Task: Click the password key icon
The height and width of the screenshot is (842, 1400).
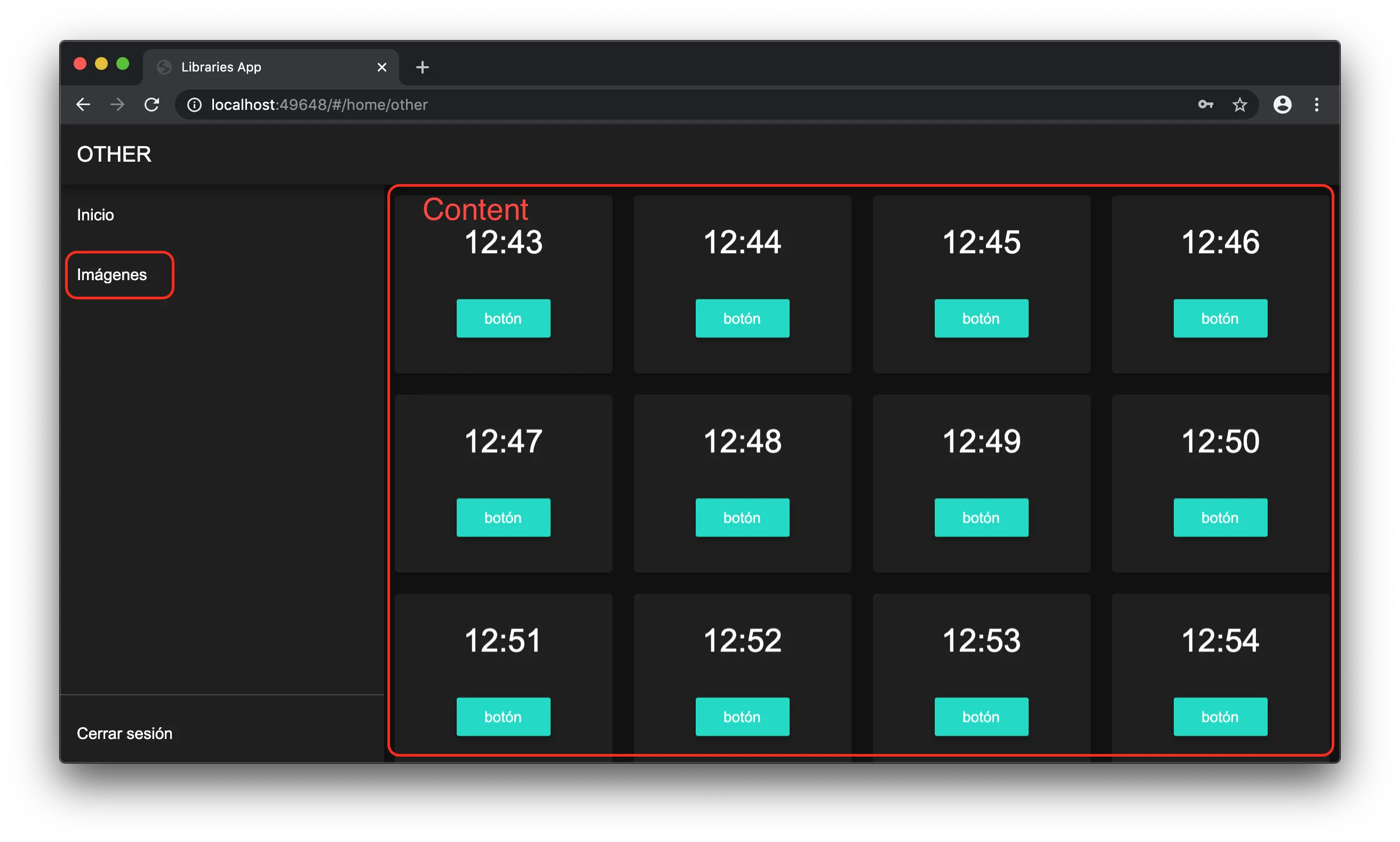Action: [x=1205, y=105]
